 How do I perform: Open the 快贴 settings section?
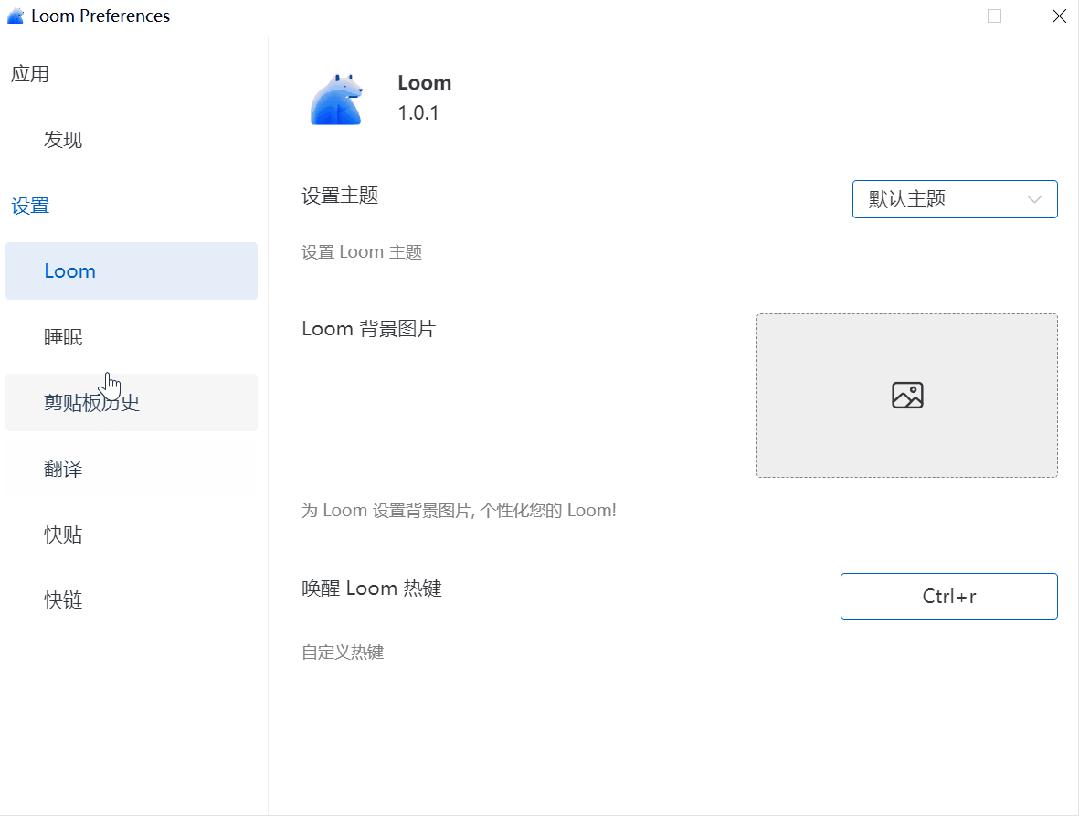coord(62,534)
